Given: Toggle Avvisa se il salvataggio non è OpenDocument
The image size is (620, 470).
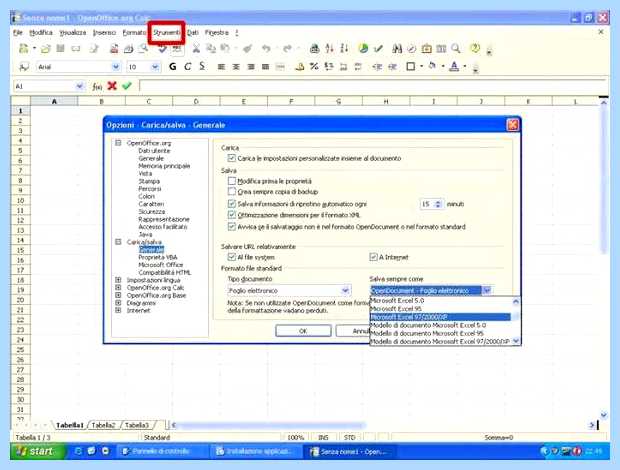Looking at the screenshot, I should point(232,227).
